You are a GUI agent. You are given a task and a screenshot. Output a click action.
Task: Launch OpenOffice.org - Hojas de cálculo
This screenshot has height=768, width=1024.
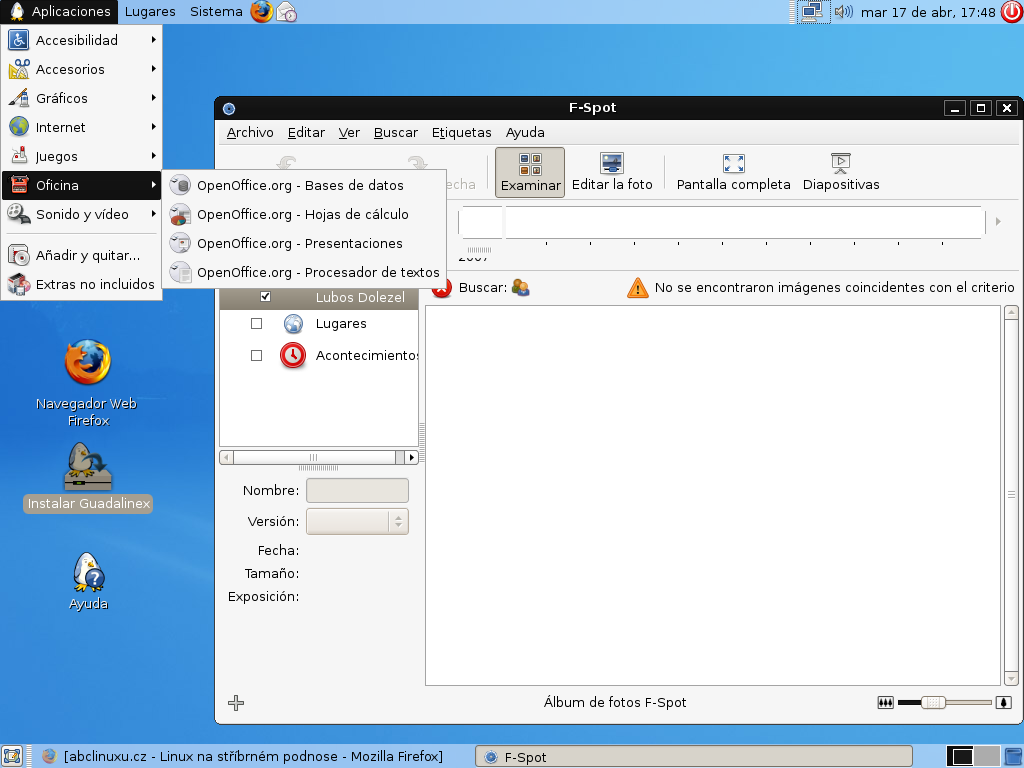coord(304,214)
